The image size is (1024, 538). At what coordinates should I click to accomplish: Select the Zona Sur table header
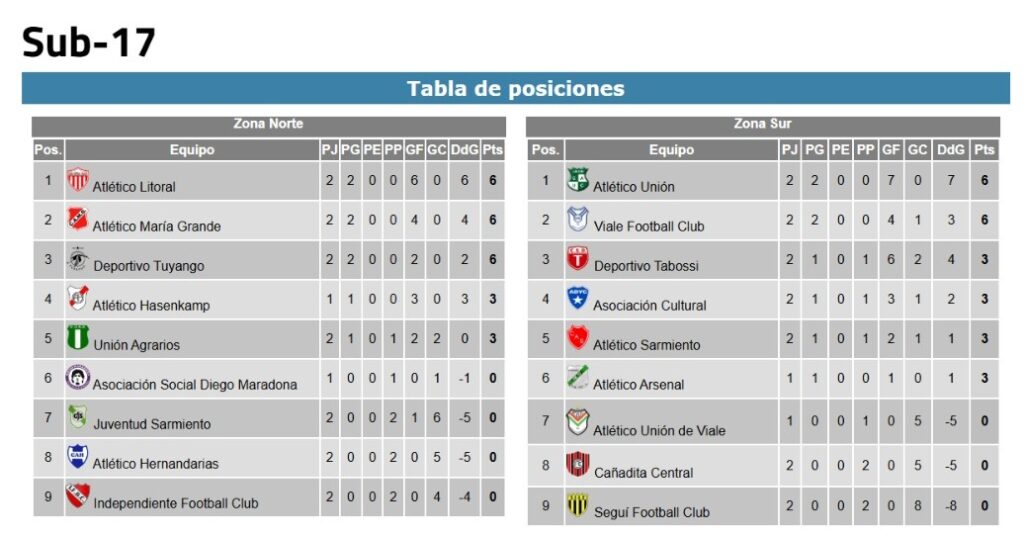(x=762, y=124)
